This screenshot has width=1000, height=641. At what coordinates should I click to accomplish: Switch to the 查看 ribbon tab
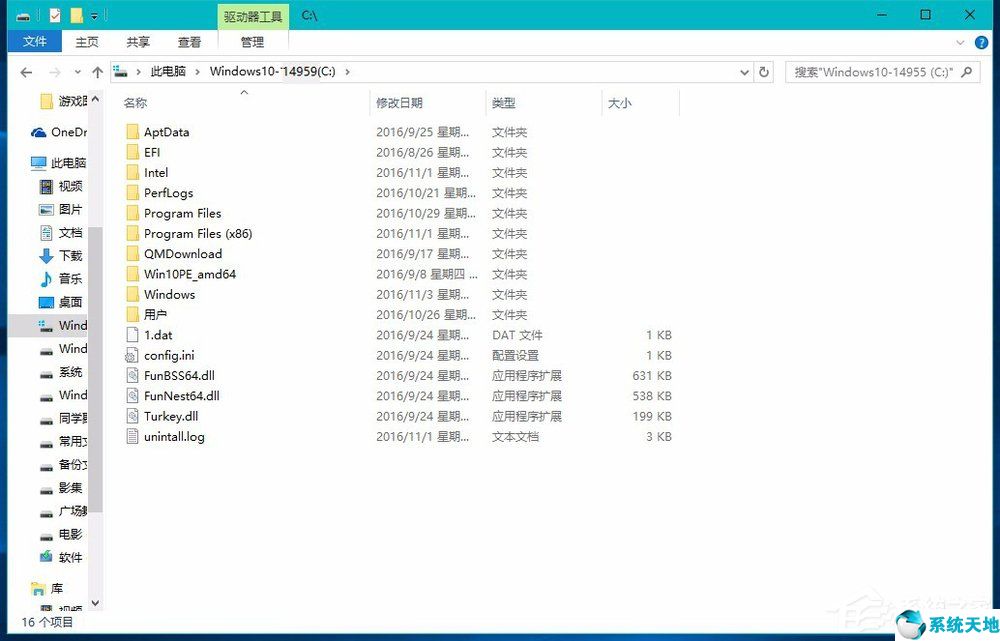189,41
